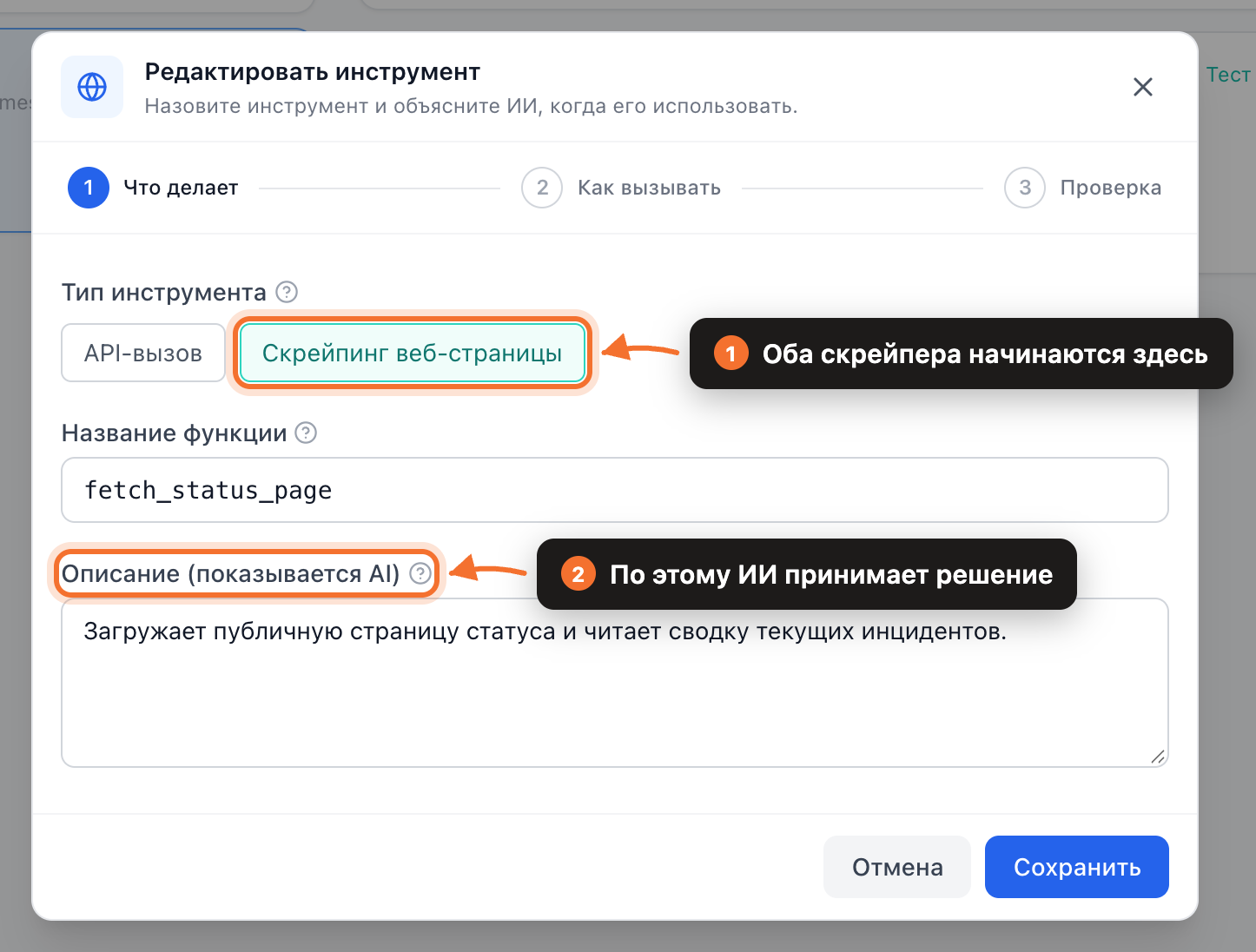
Task: Show help for 'Название функции'
Action: click(x=306, y=433)
